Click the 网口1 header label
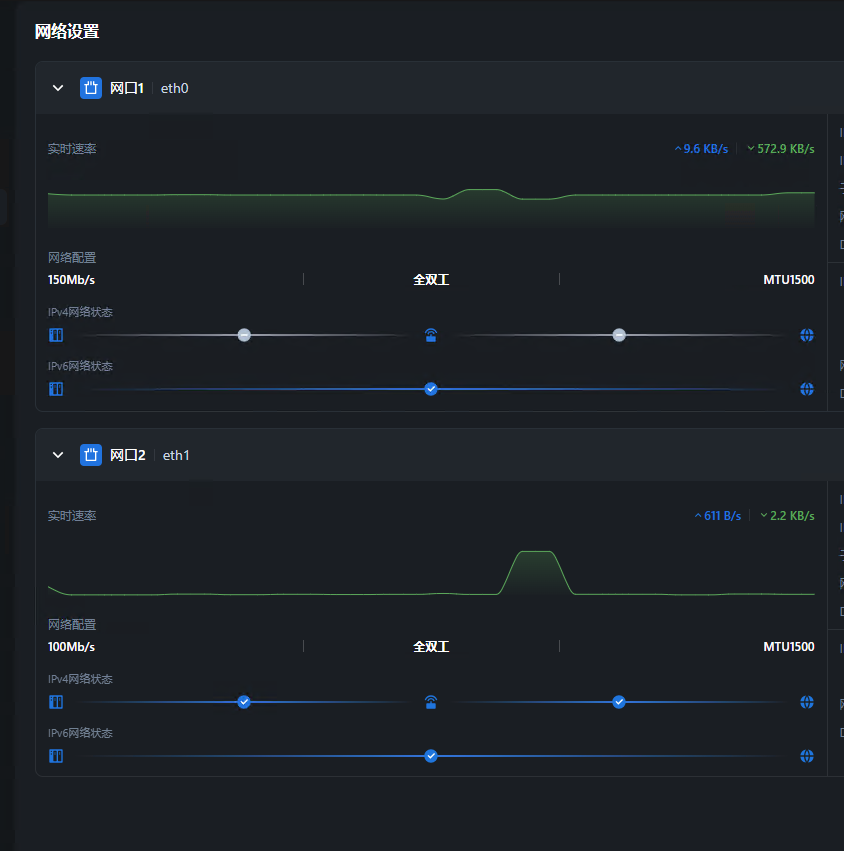This screenshot has width=844, height=851. (x=127, y=88)
